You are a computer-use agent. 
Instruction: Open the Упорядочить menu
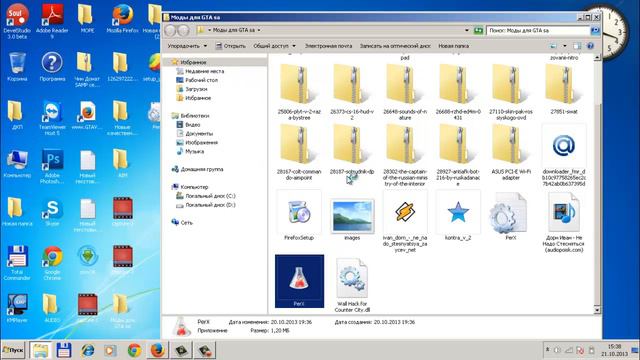point(187,46)
